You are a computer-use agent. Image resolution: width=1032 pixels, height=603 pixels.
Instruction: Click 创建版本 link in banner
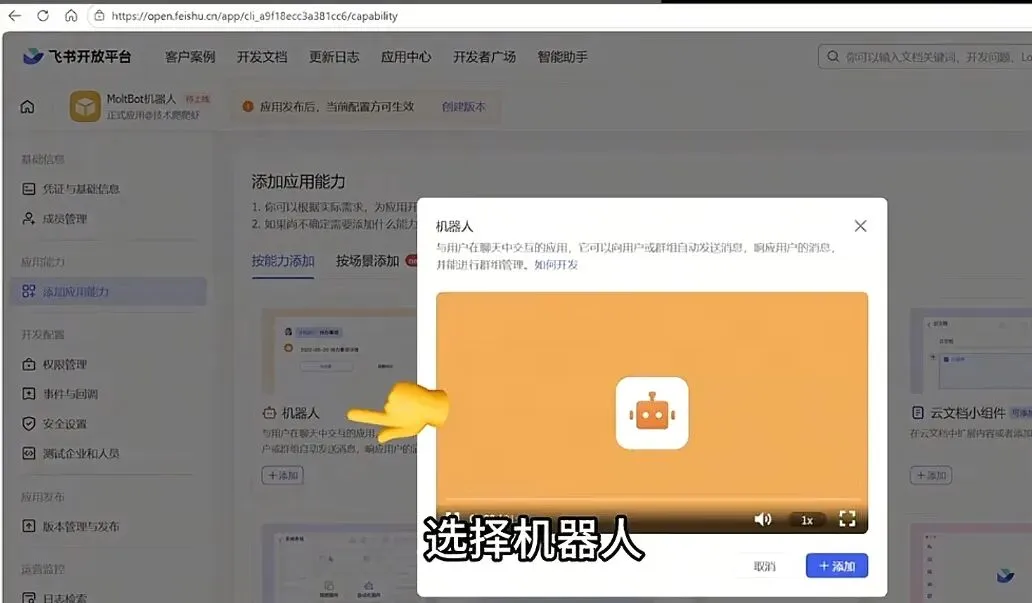pyautogui.click(x=464, y=107)
